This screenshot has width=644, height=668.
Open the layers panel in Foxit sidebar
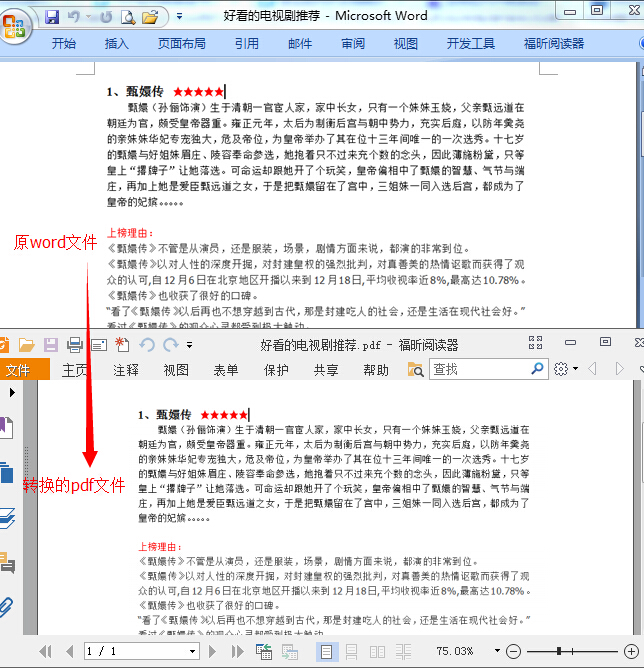pos(6,517)
